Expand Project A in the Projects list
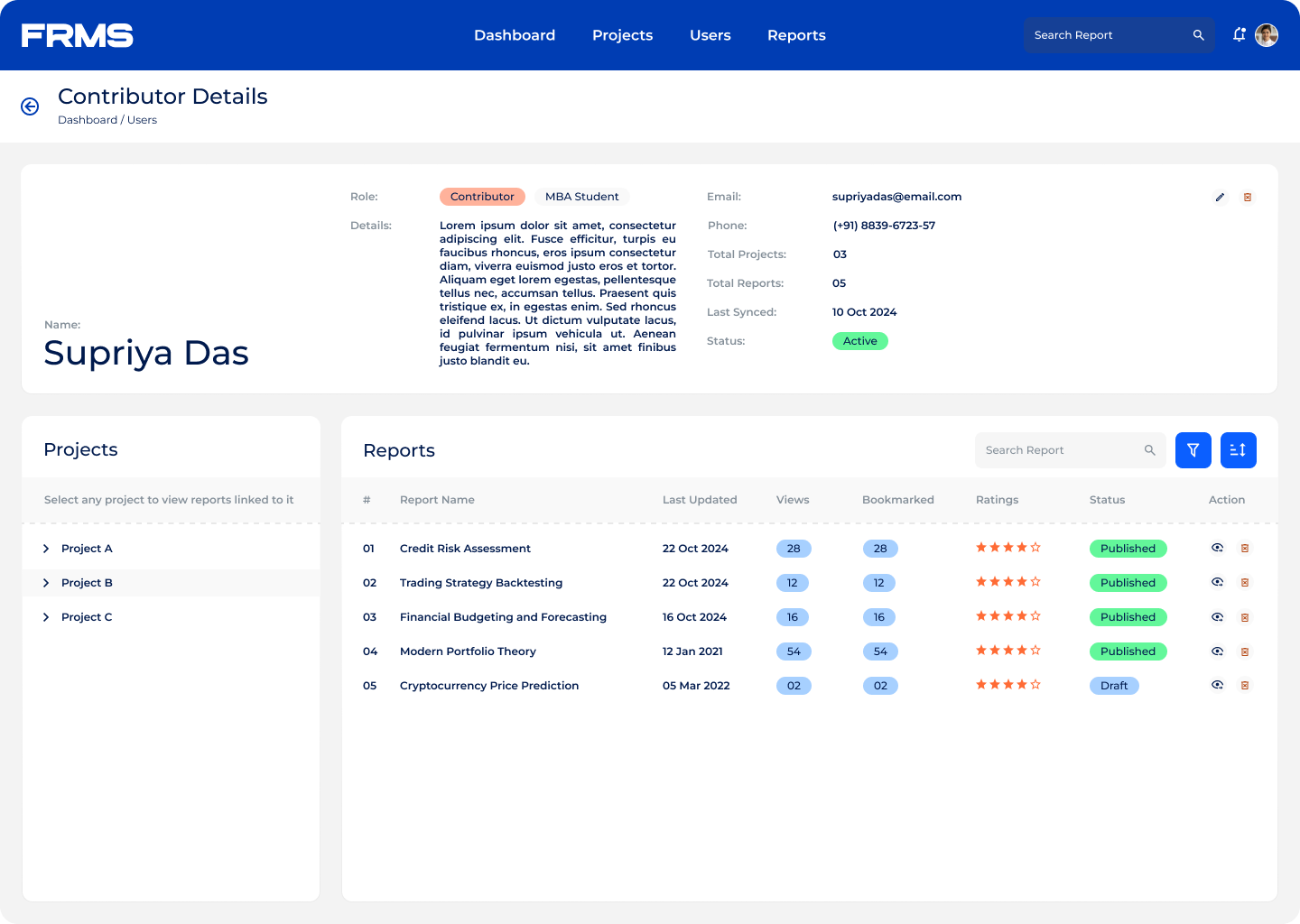The width and height of the screenshot is (1300, 924). 46,549
